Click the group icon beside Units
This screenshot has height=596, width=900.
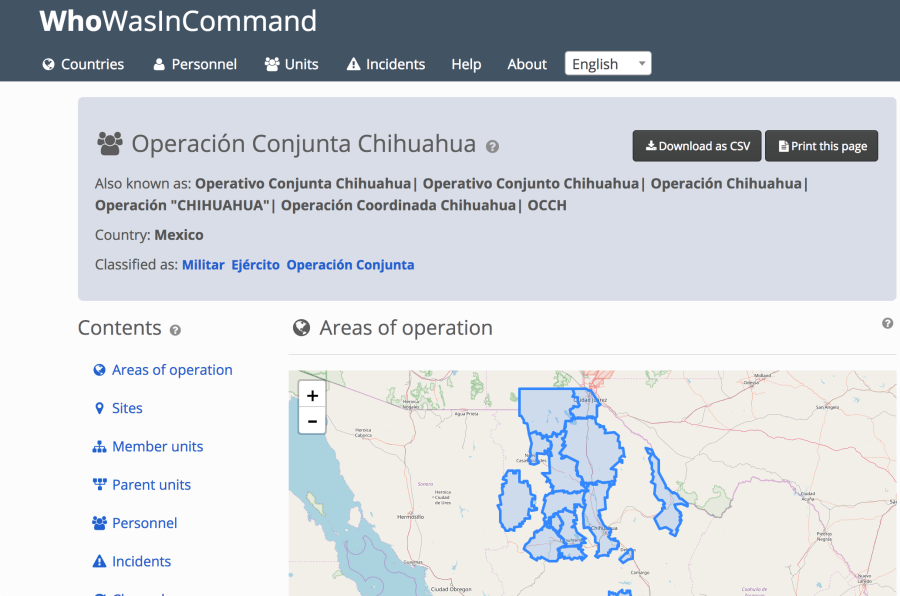tap(272, 64)
